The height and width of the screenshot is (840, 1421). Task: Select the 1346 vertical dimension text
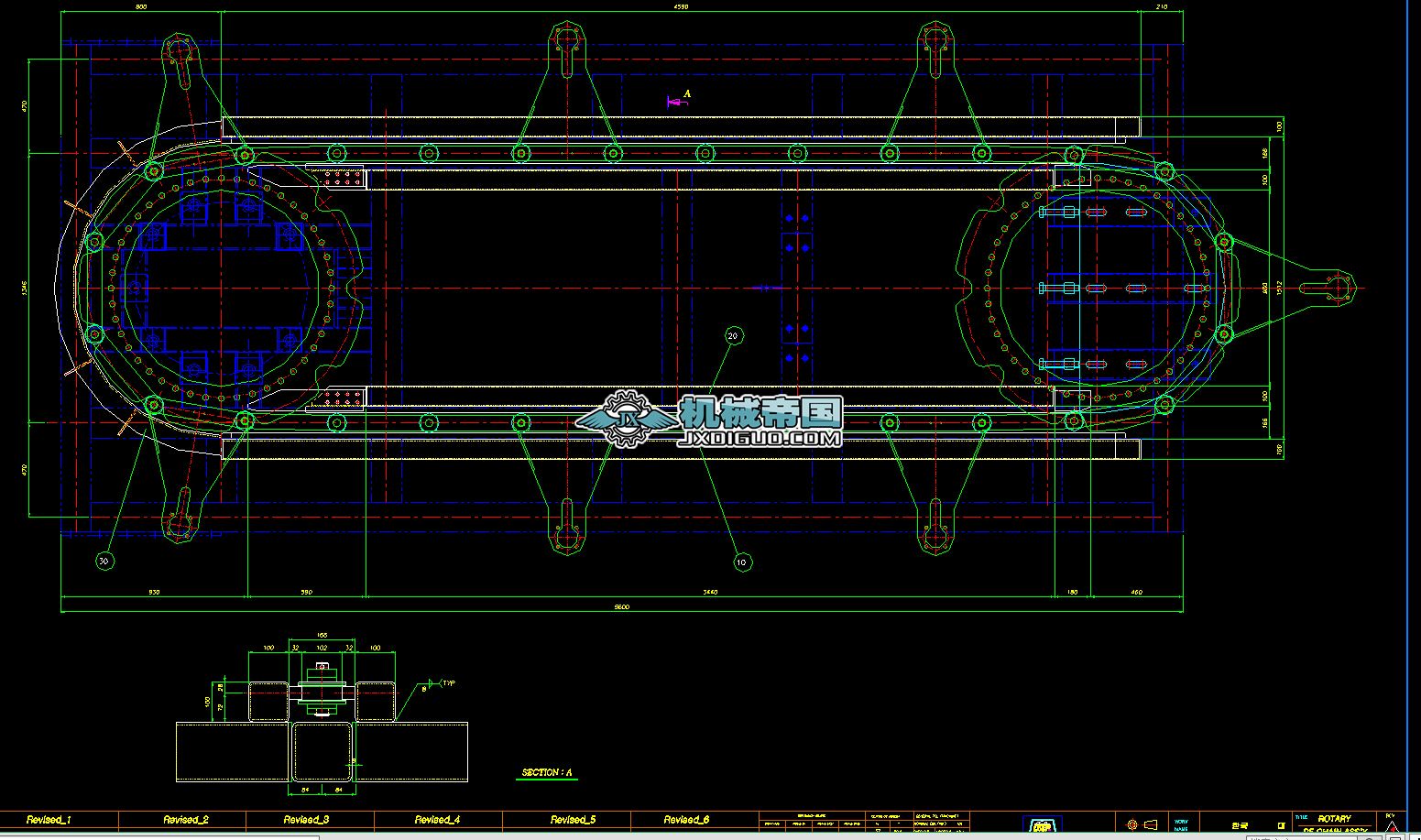[x=23, y=289]
